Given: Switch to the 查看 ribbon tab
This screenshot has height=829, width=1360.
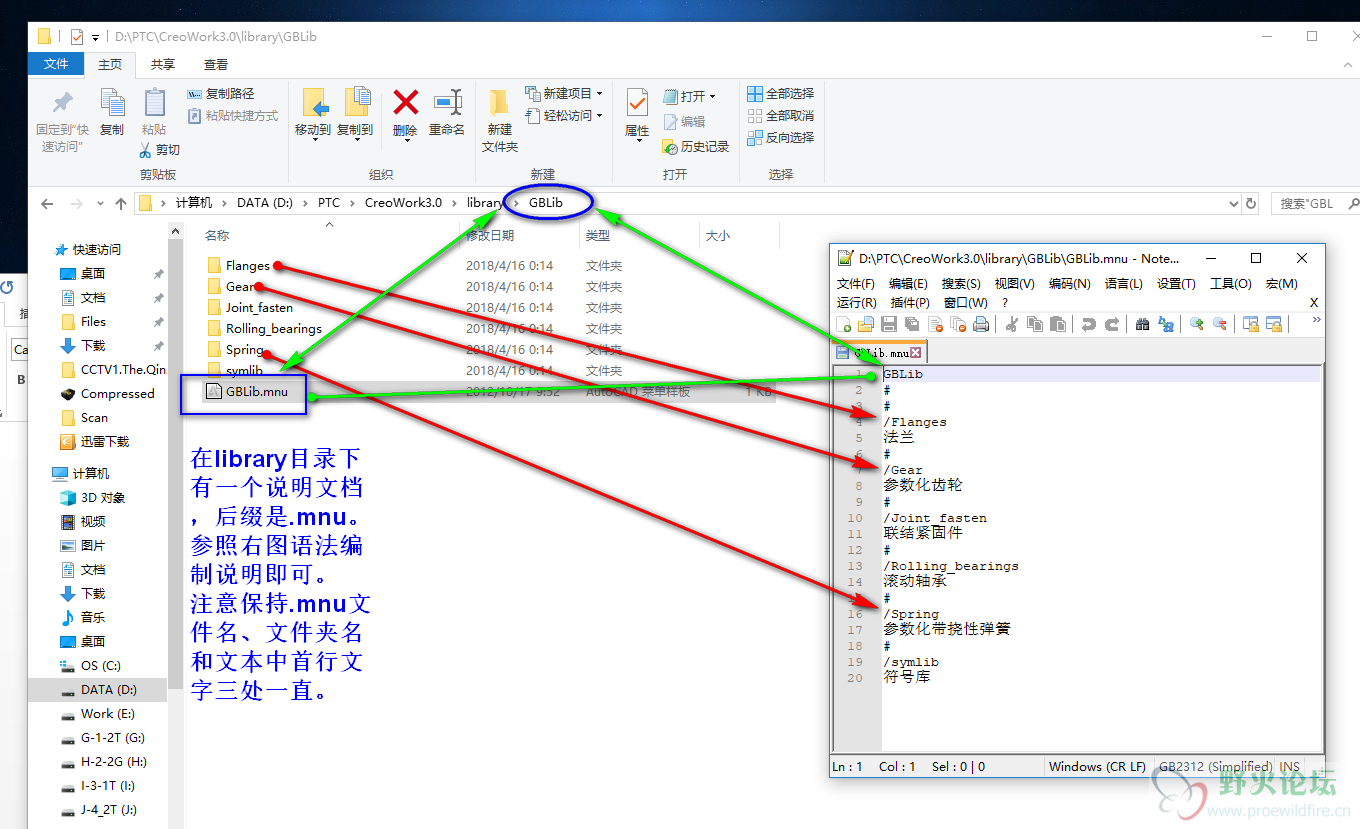Looking at the screenshot, I should 216,64.
